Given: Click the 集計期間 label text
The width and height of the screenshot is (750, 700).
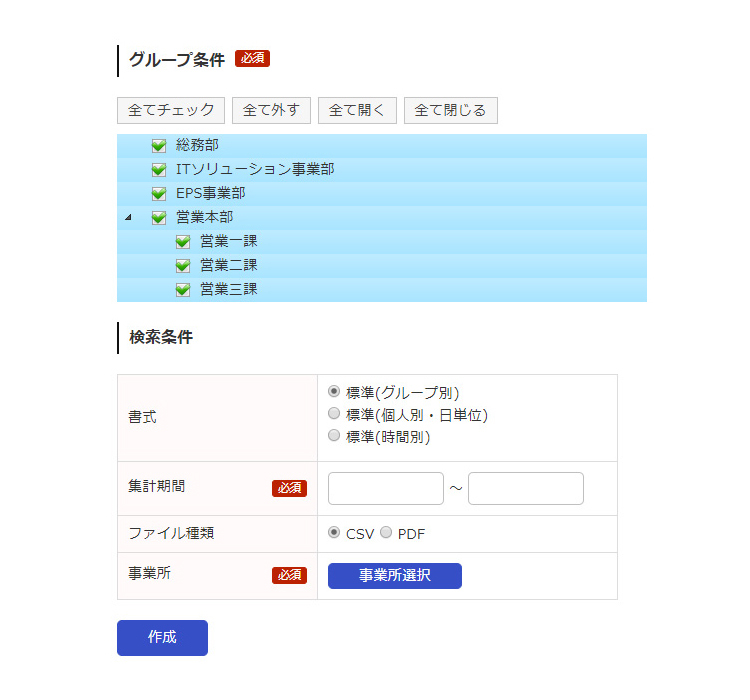Looking at the screenshot, I should pos(156,486).
